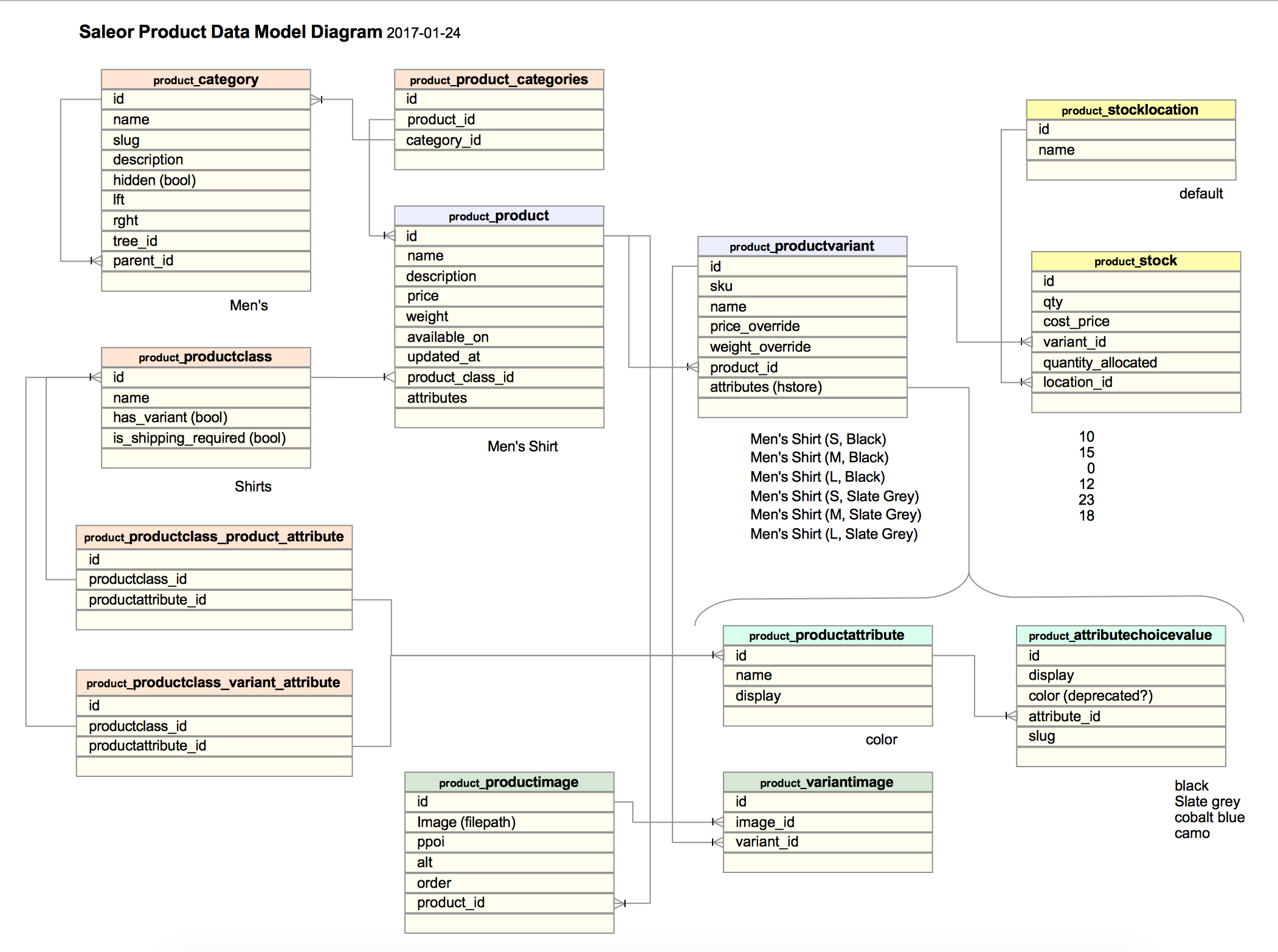
Task: Click the parent_id row in product_category
Action: click(x=206, y=261)
